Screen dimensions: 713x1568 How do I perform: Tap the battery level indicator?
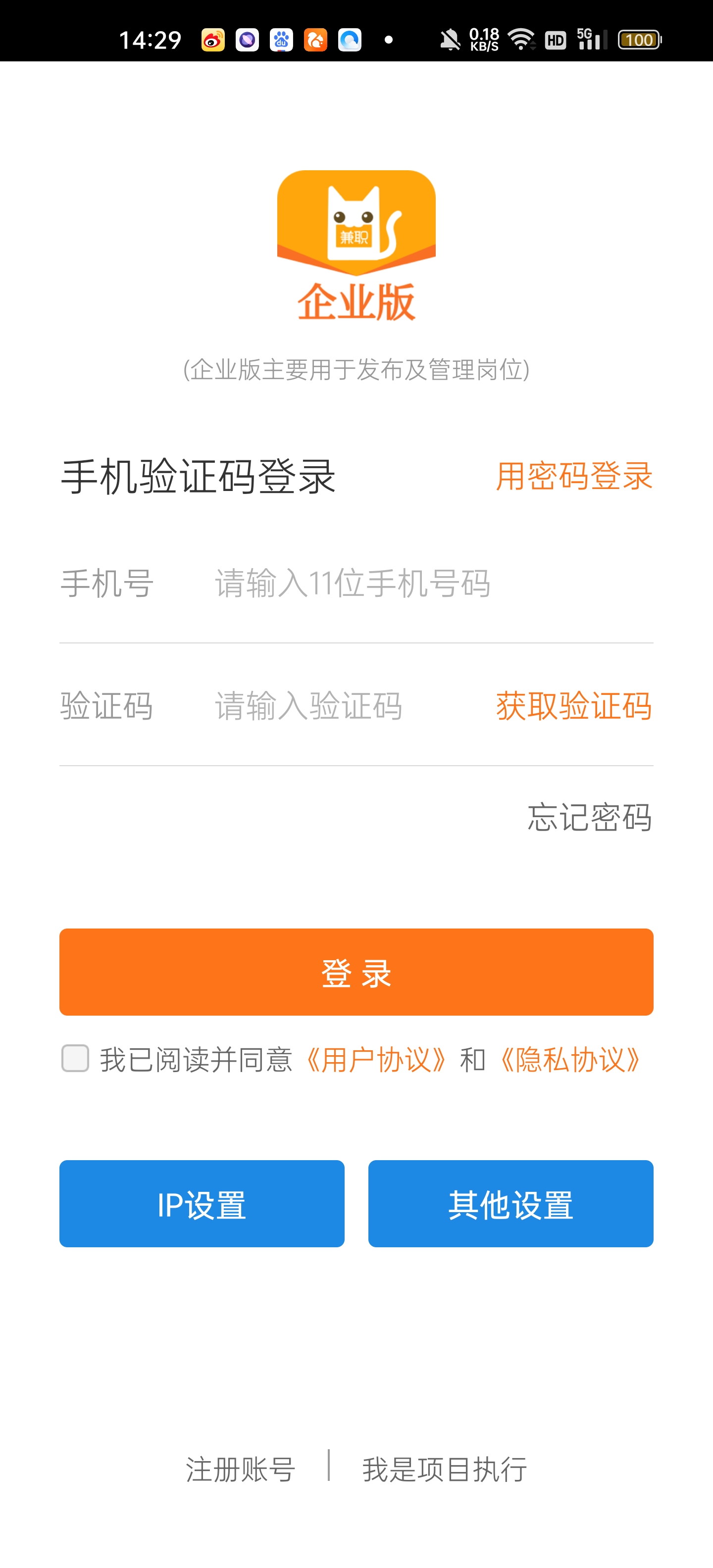[639, 40]
